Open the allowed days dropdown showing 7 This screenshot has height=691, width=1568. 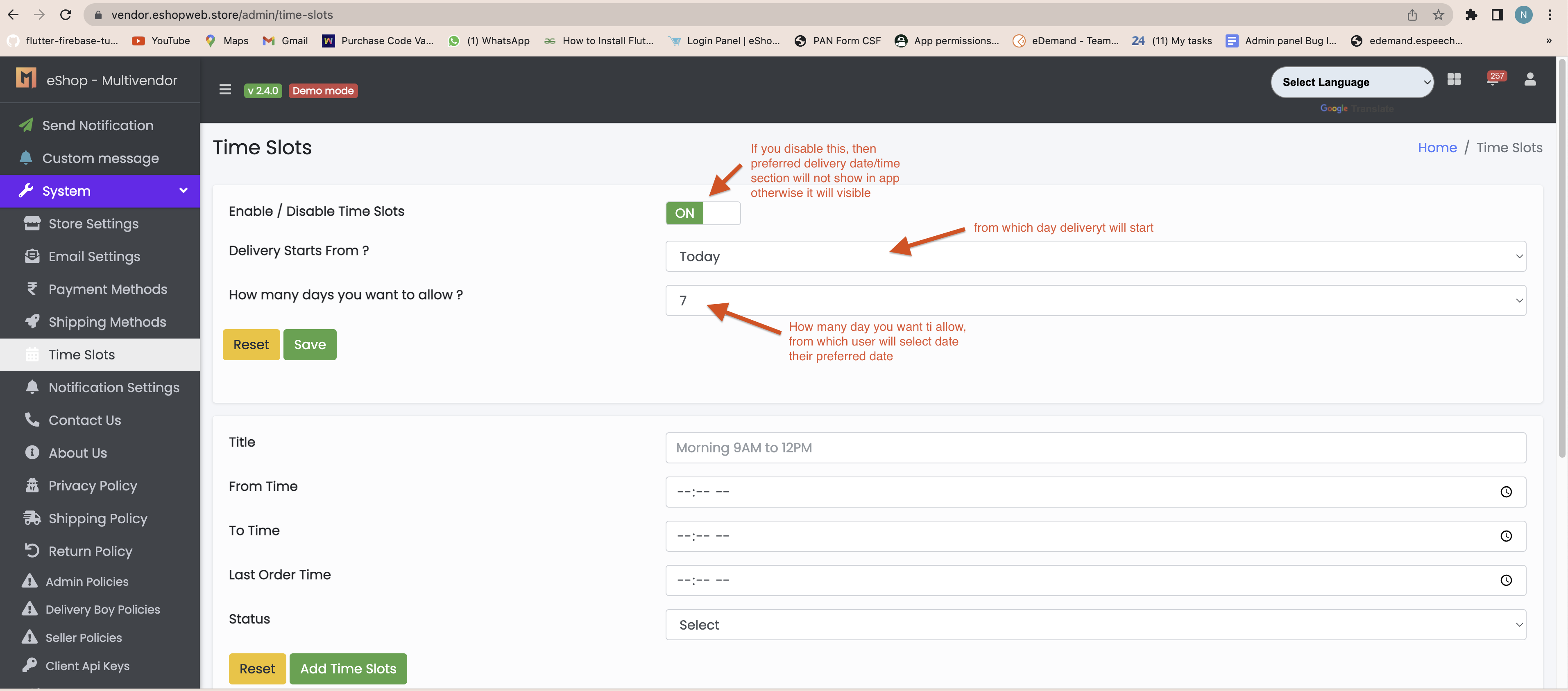1095,300
